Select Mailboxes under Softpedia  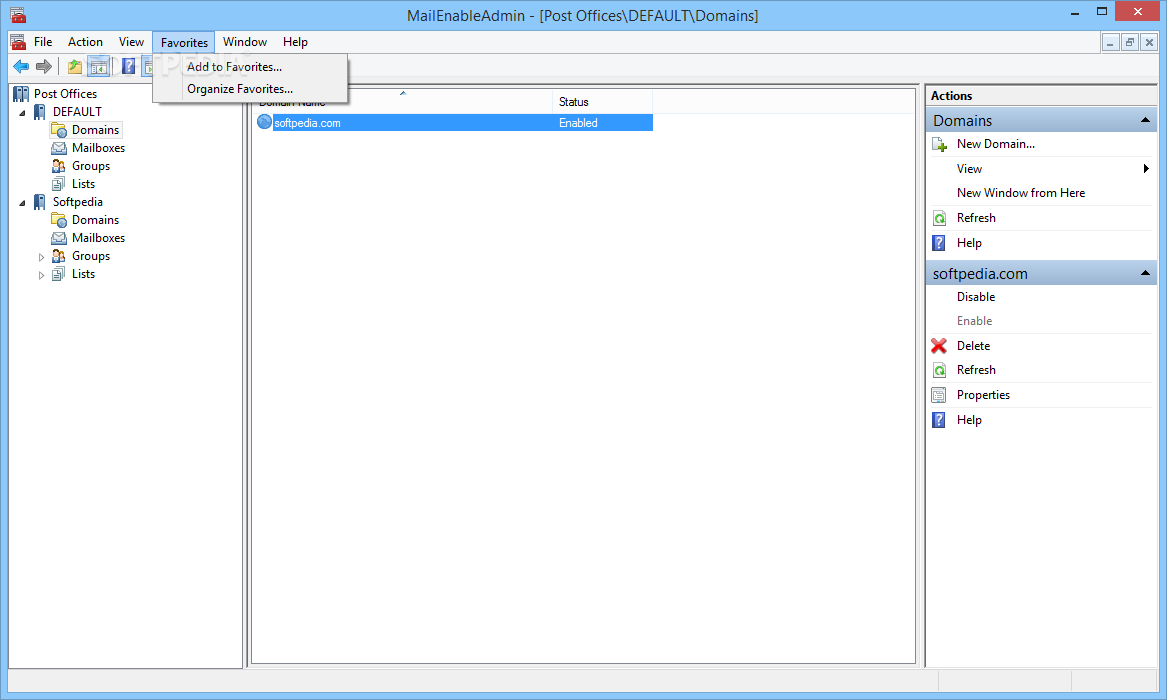[98, 238]
